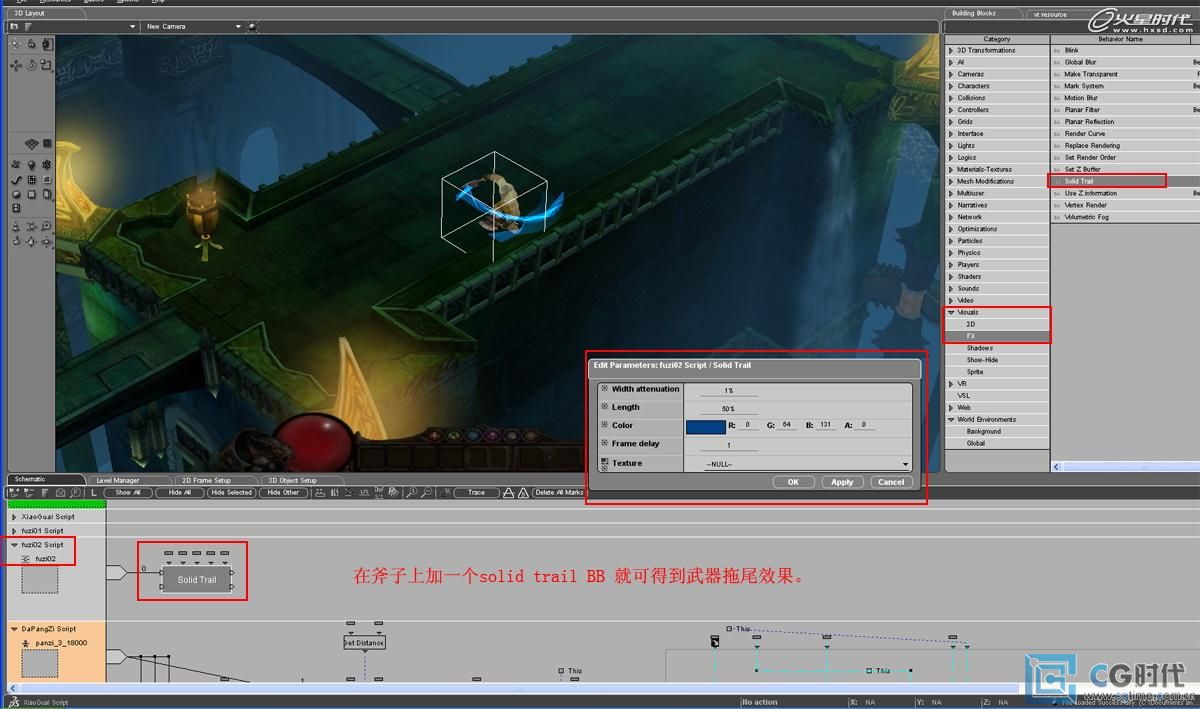
Task: Click the blue Color swatch
Action: tap(706, 426)
